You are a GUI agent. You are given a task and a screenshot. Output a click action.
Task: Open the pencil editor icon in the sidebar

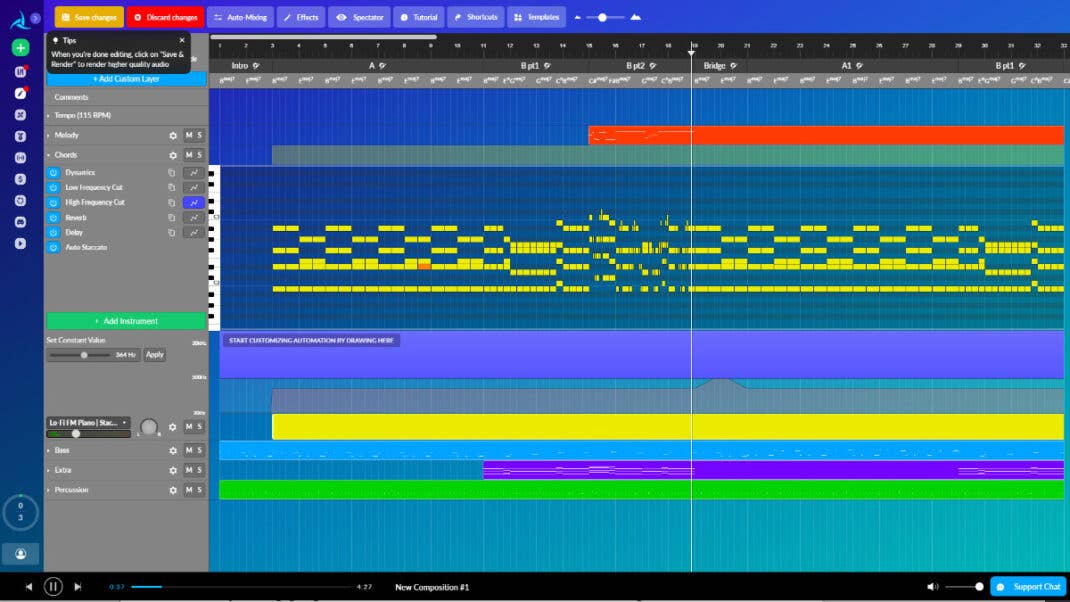(20, 94)
